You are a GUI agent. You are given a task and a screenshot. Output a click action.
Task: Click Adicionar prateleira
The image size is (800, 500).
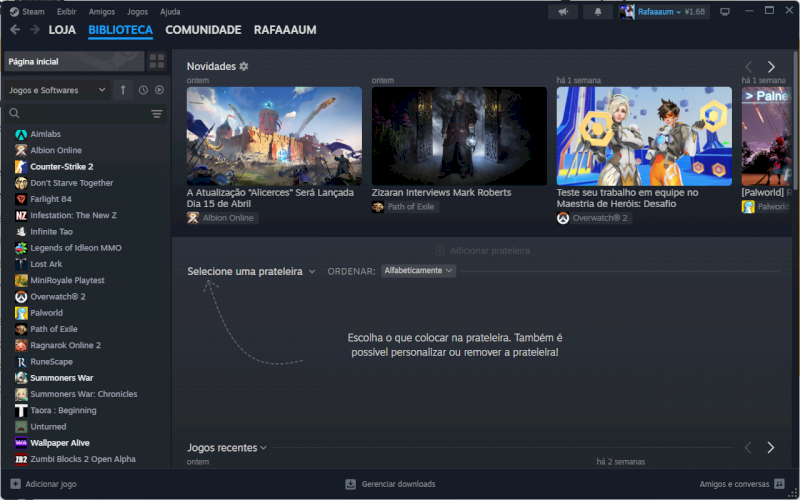tap(482, 251)
